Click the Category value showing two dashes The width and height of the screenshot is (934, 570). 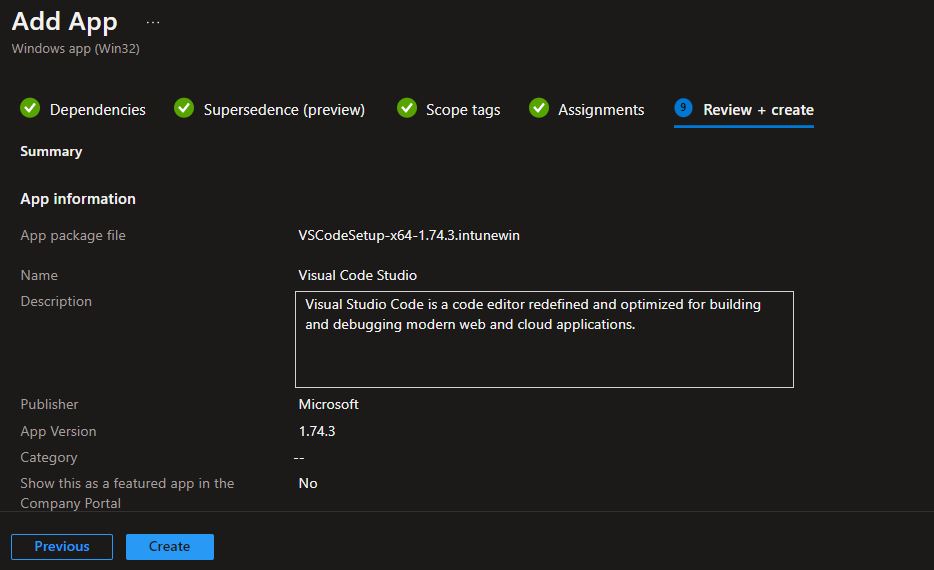pos(299,457)
